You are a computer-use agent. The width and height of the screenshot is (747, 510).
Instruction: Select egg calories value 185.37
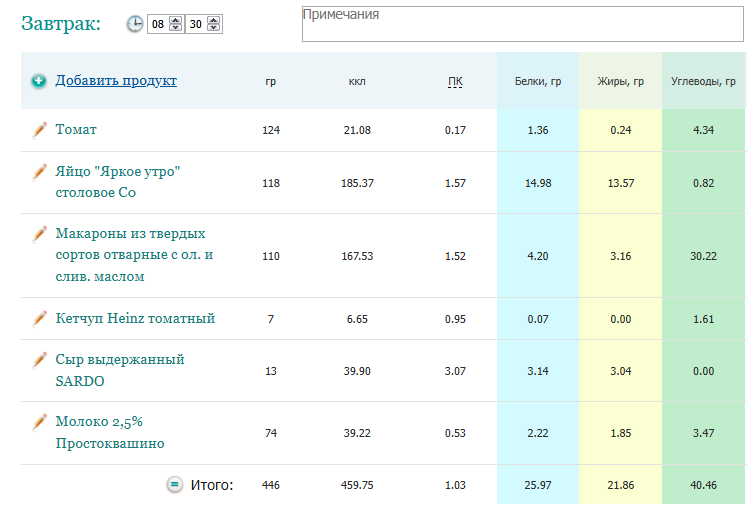[357, 183]
